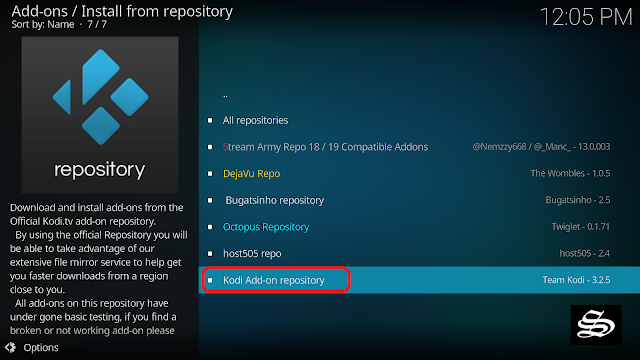Open the Options menu label

pos(41,347)
